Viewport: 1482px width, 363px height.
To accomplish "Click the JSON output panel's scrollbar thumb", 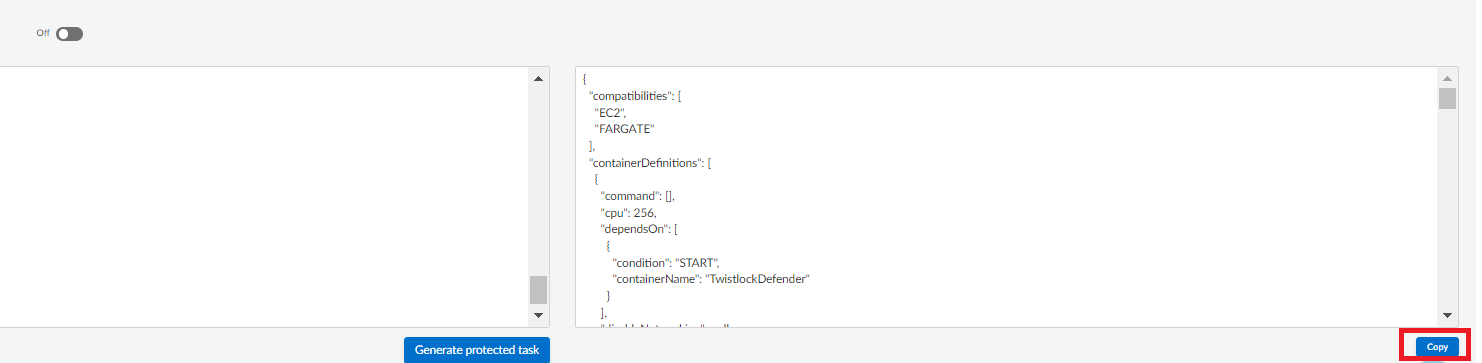I will (x=1447, y=98).
